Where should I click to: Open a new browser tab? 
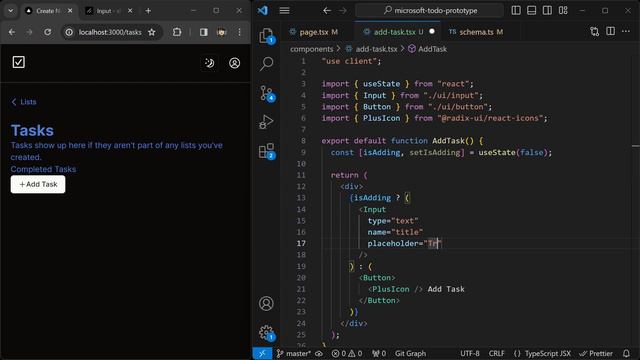[x=148, y=11]
